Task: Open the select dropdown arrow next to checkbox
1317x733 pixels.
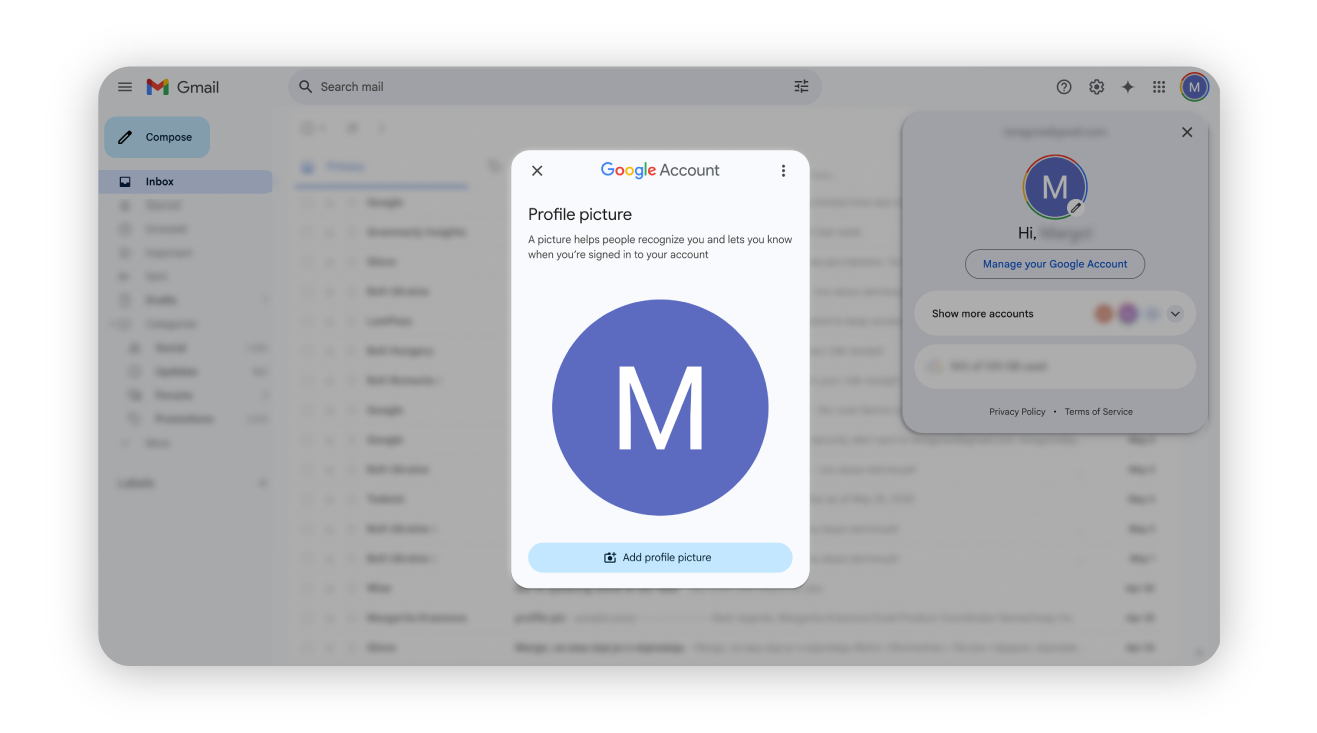Action: pos(321,128)
